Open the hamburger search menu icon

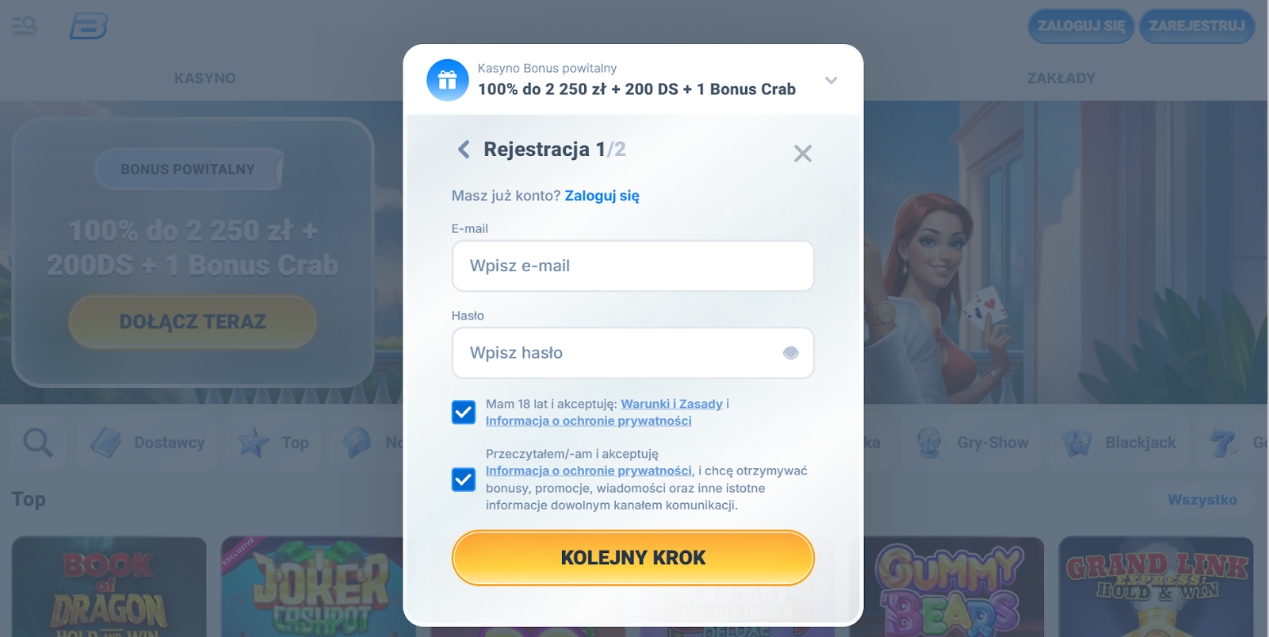25,26
